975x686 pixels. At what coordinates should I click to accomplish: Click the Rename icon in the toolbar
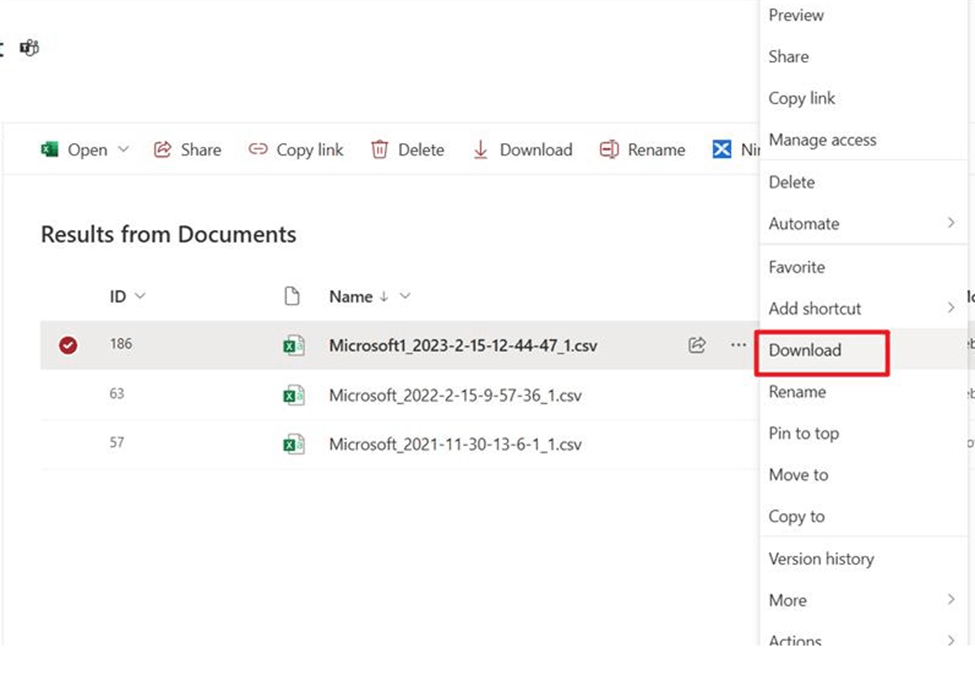tap(609, 150)
